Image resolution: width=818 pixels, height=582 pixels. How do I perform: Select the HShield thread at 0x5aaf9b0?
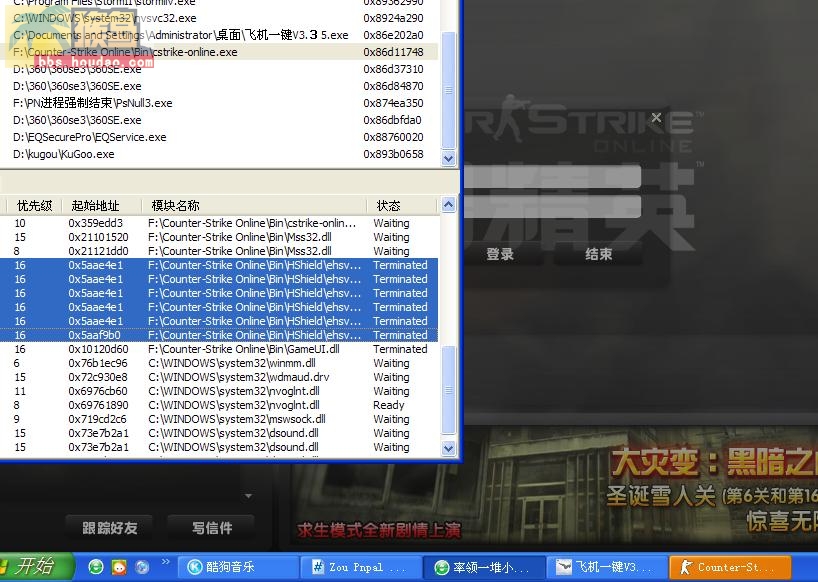point(219,335)
